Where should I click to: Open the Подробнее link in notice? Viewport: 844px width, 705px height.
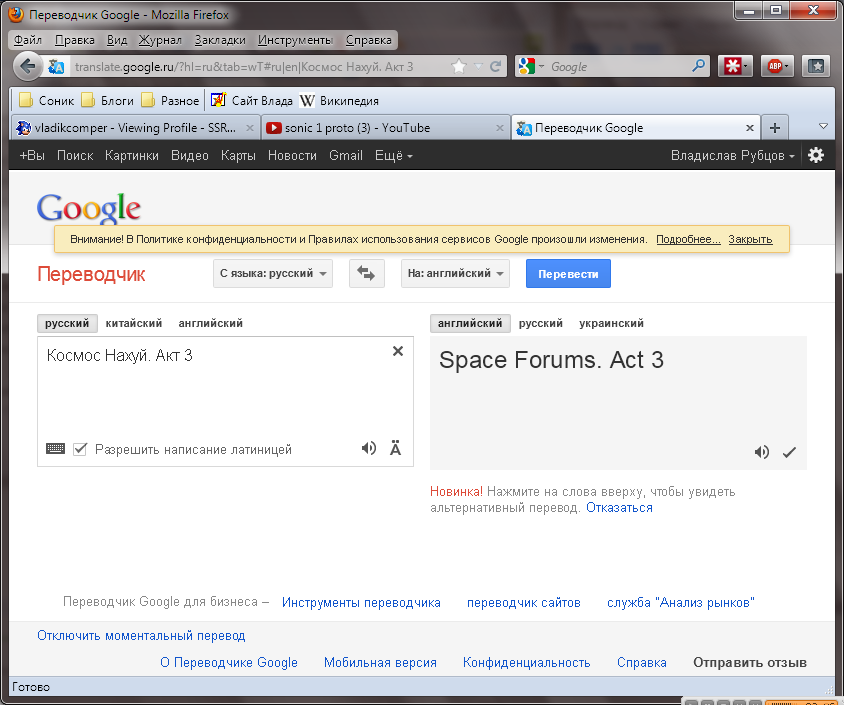pyautogui.click(x=688, y=239)
